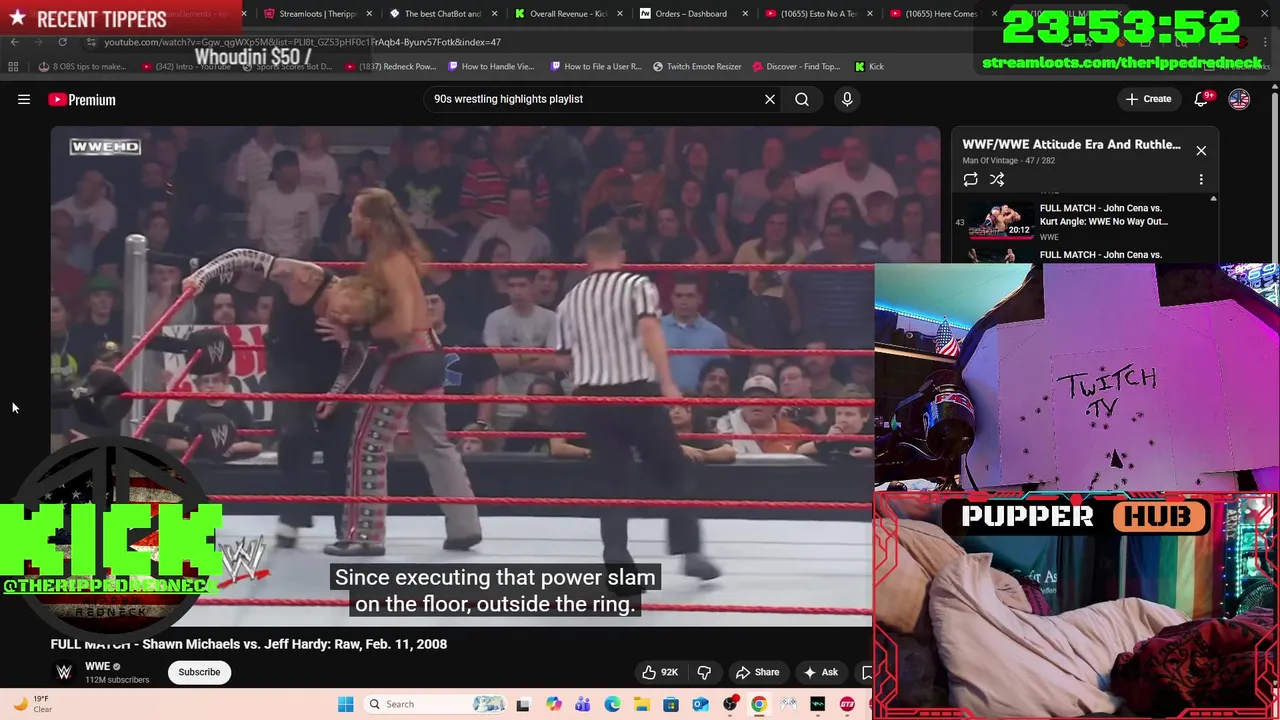The width and height of the screenshot is (1280, 720).
Task: Open YouTube notifications bell
Action: (x=1201, y=99)
